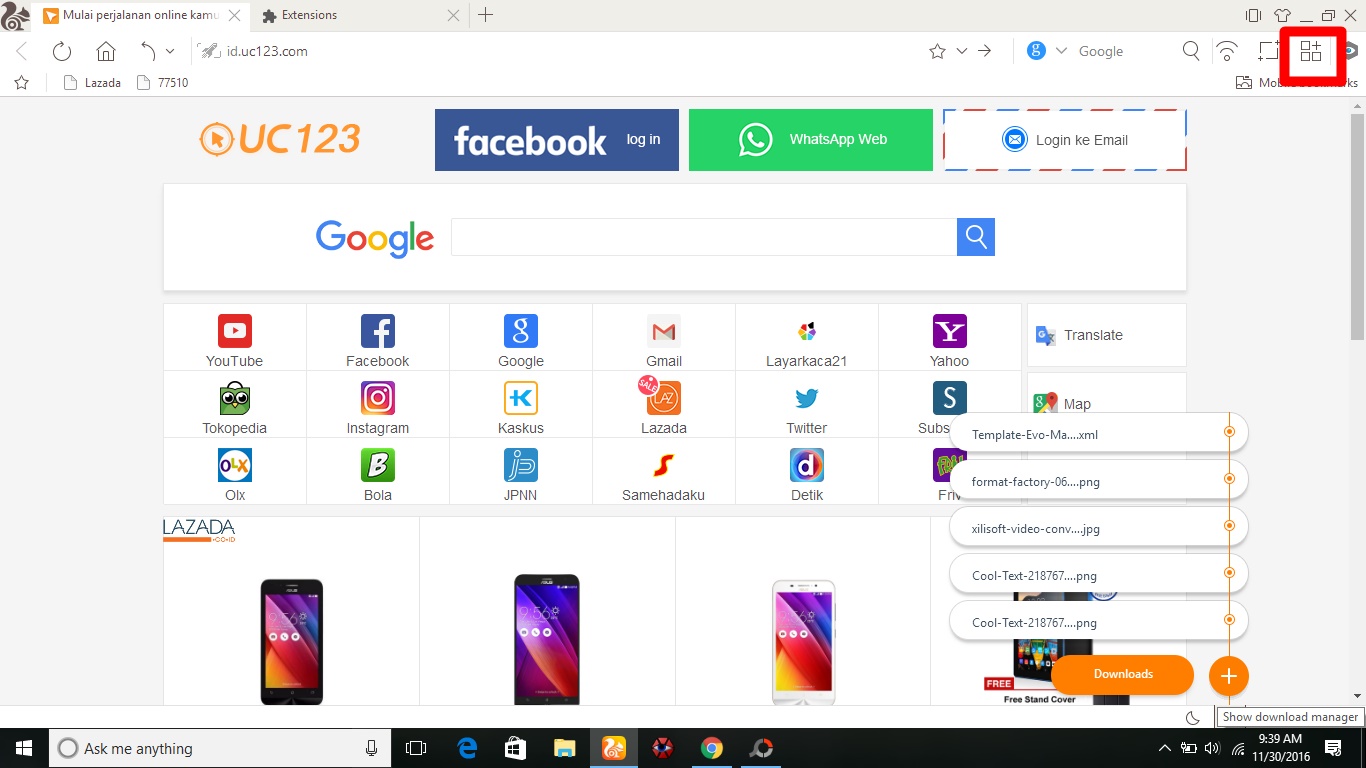The height and width of the screenshot is (768, 1366).
Task: Bookmark this page with the star icon
Action: click(x=937, y=51)
